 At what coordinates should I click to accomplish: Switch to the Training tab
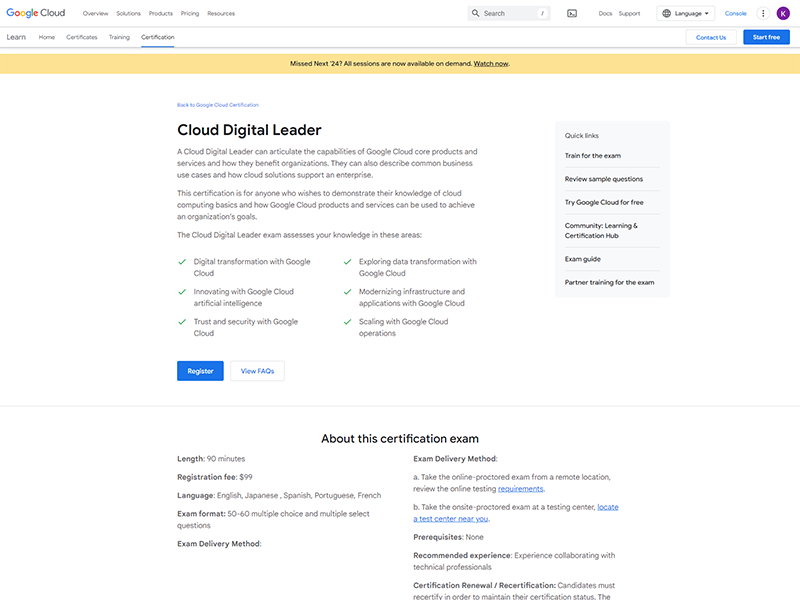pos(119,37)
